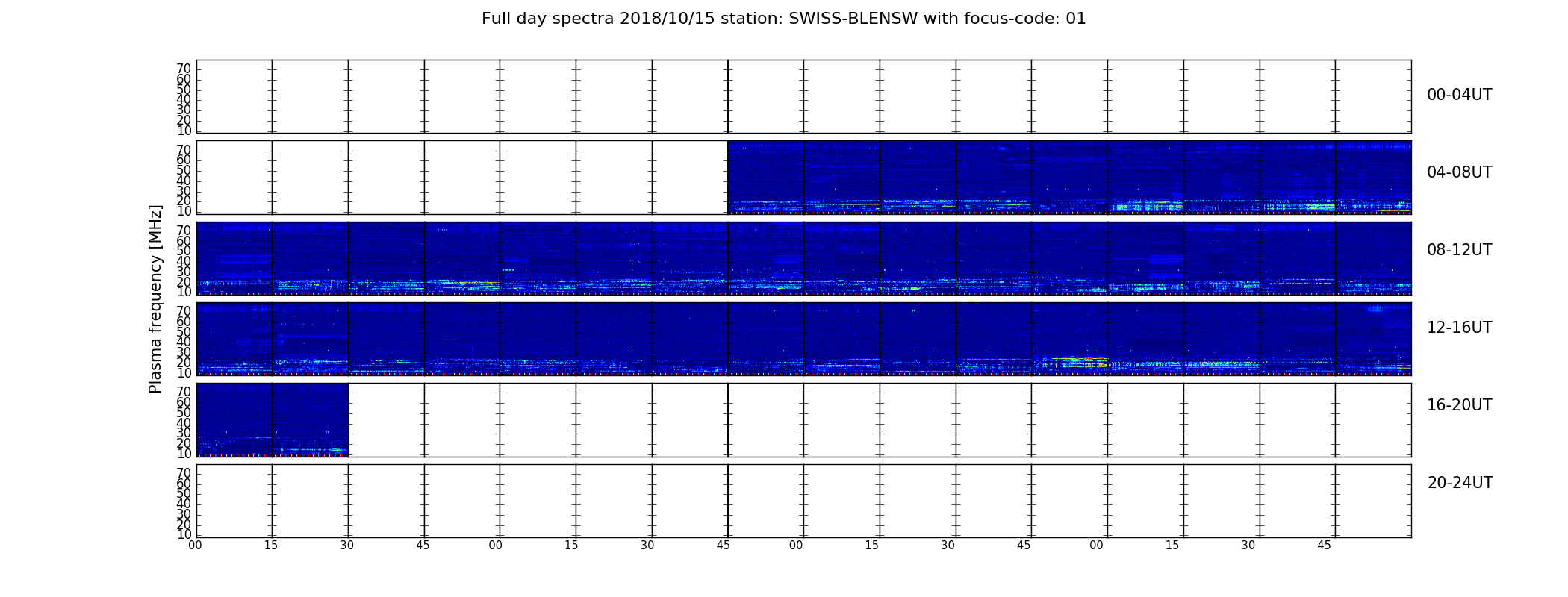Select the '00-04UT' row label
The height and width of the screenshot is (597, 1568).
point(1459,95)
